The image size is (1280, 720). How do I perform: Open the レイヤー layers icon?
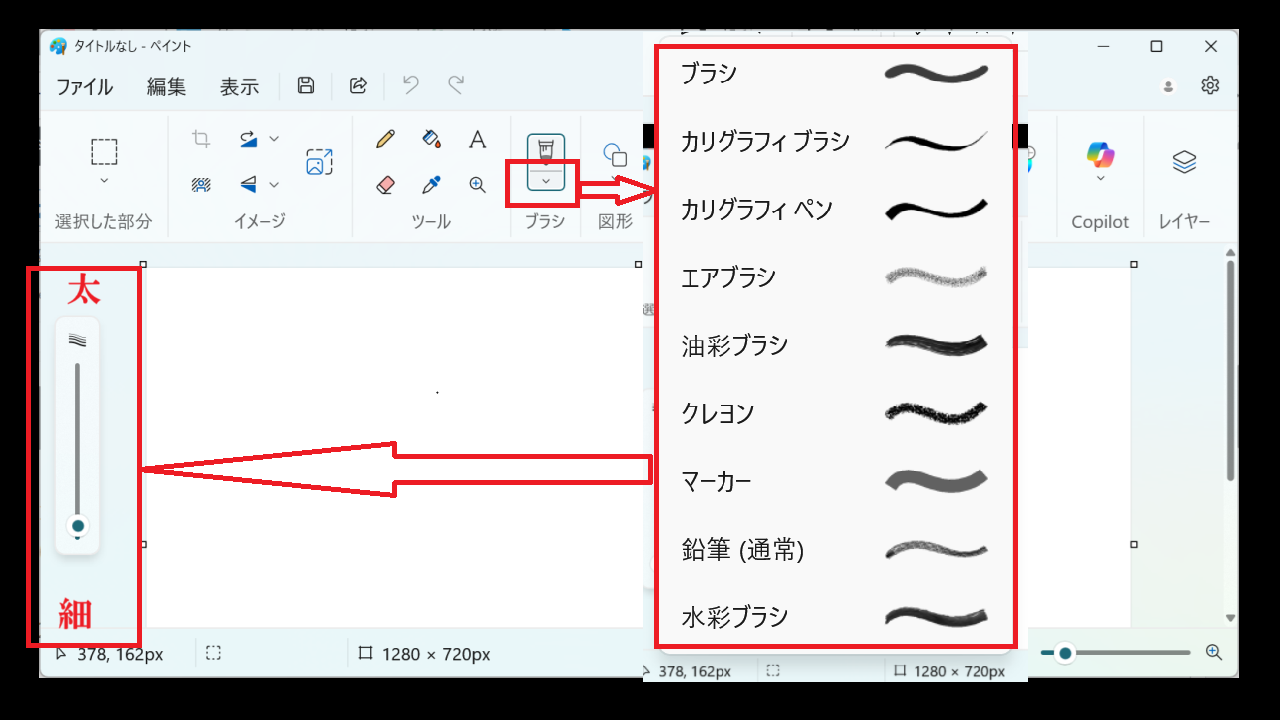click(x=1184, y=161)
